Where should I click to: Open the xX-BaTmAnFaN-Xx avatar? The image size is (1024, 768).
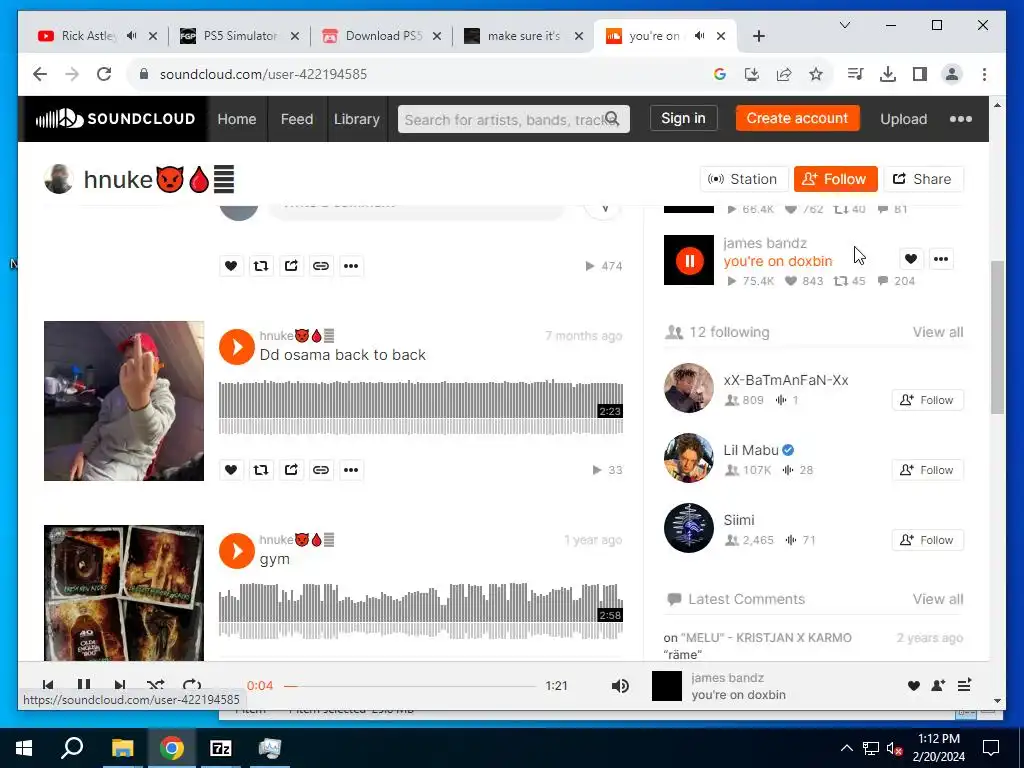coord(689,388)
